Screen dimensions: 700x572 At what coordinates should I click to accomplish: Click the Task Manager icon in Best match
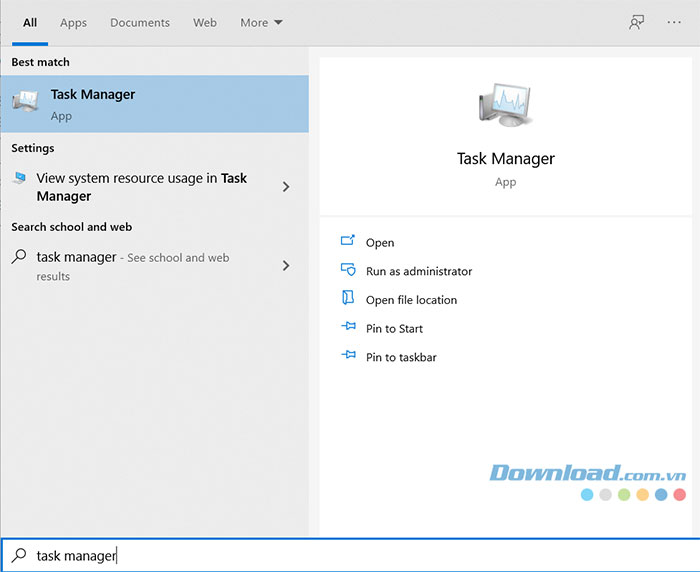pyautogui.click(x=25, y=103)
